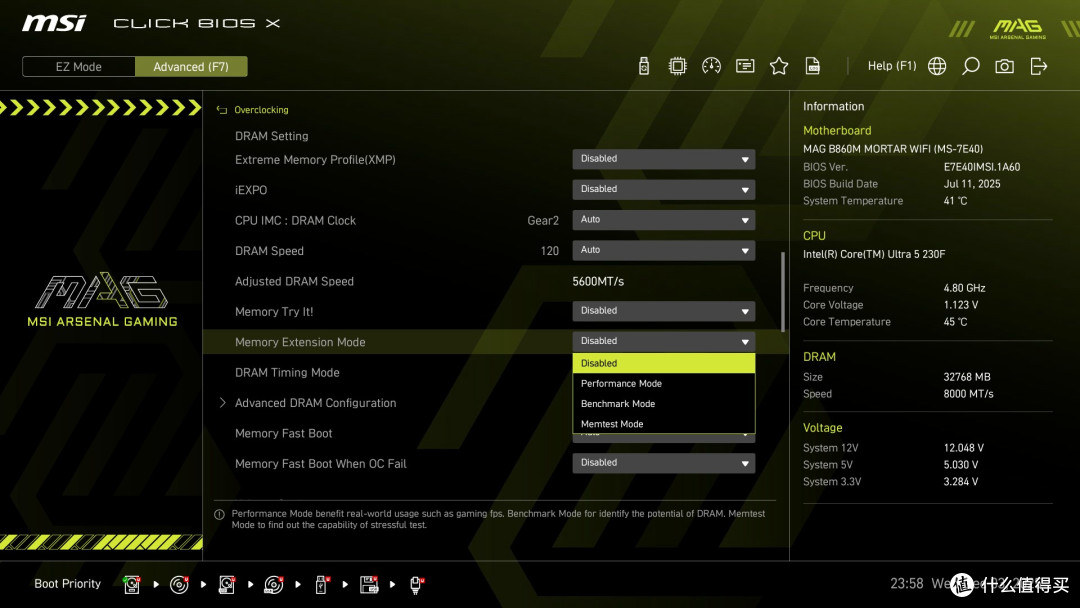Choose Benchmark Mode option
The width and height of the screenshot is (1080, 608).
coord(663,403)
